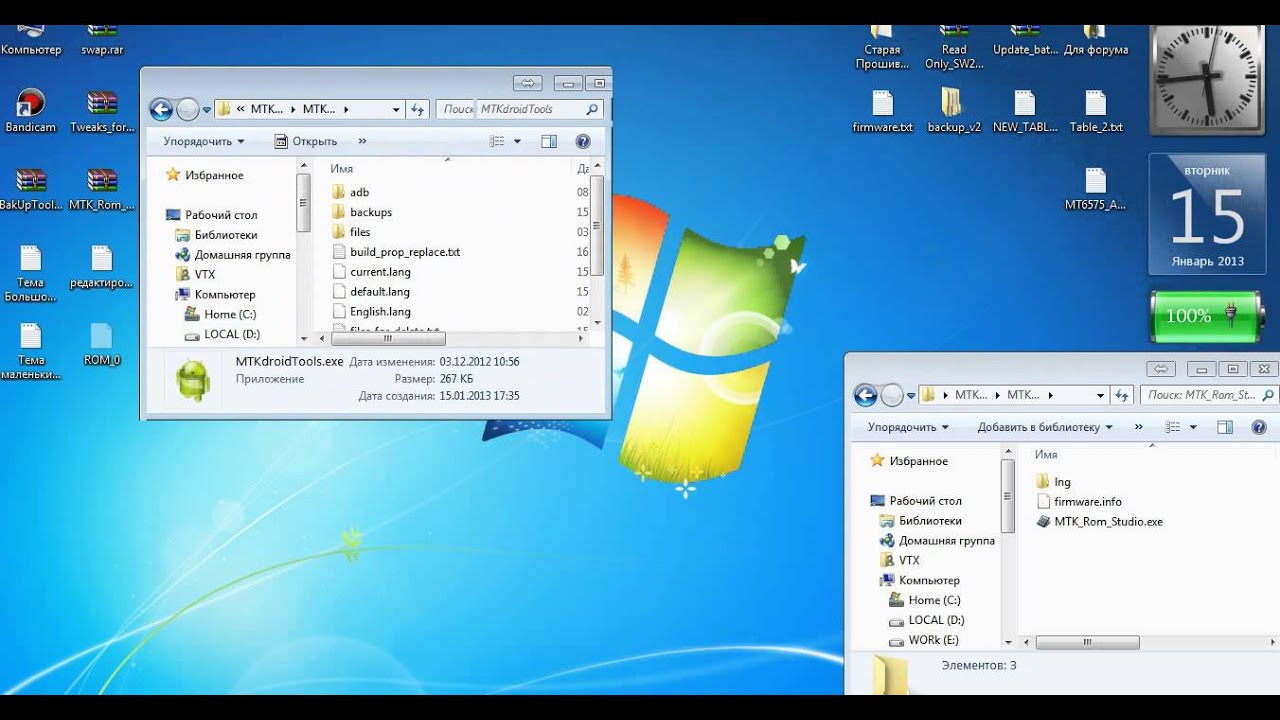
Task: Select default.lang file
Action: [x=370, y=292]
